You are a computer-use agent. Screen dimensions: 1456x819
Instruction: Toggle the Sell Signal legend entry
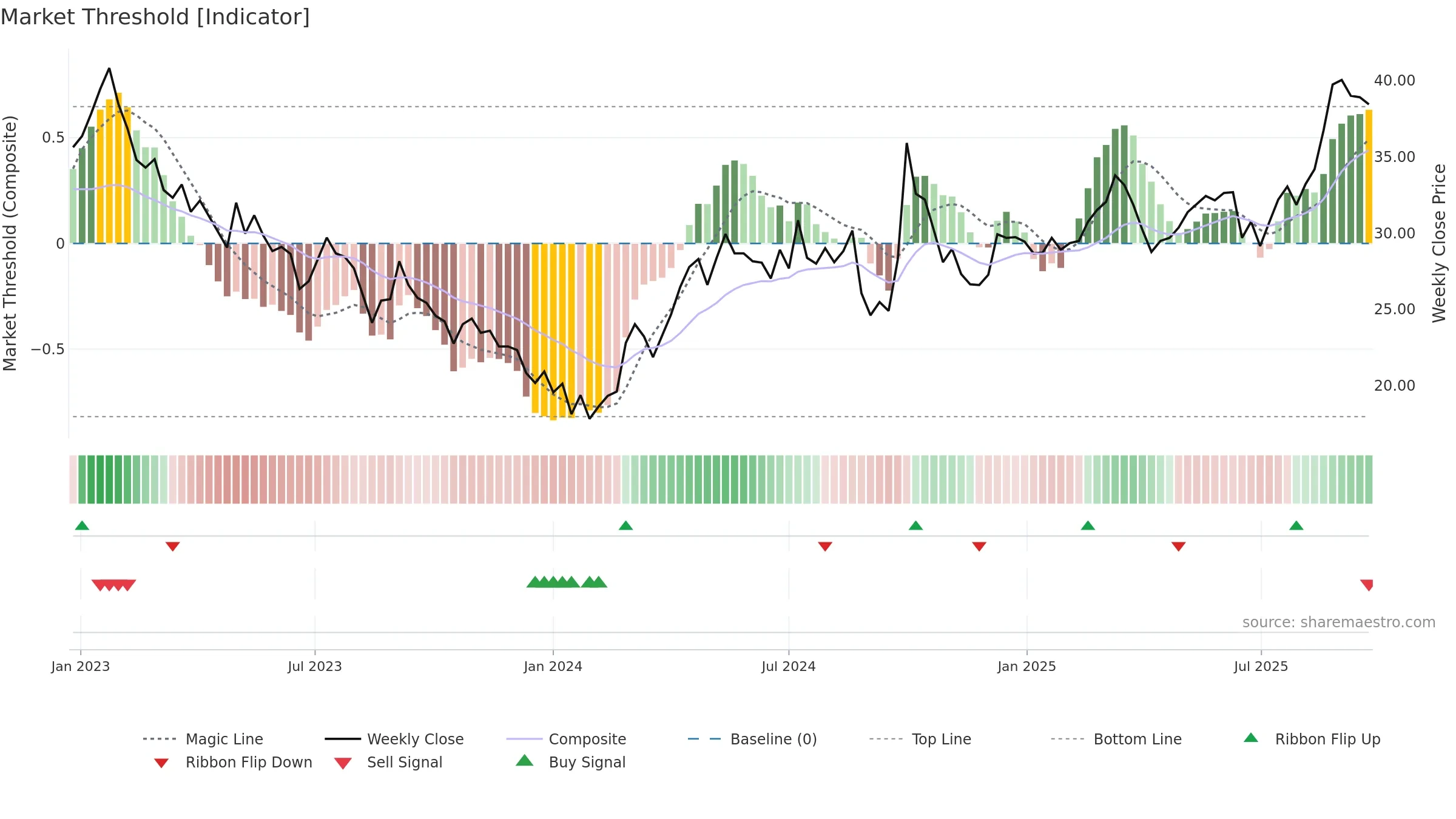pos(388,762)
